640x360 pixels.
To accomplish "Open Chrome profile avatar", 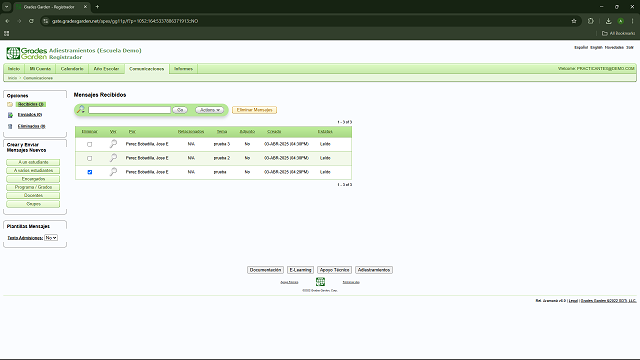I will click(x=620, y=21).
